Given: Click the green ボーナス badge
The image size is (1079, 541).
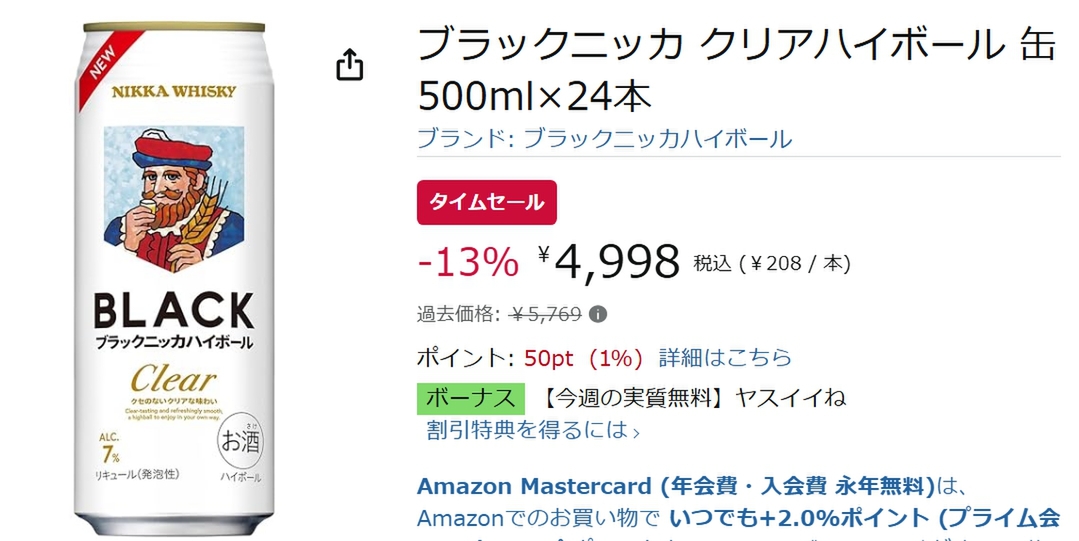Looking at the screenshot, I should tap(471, 398).
